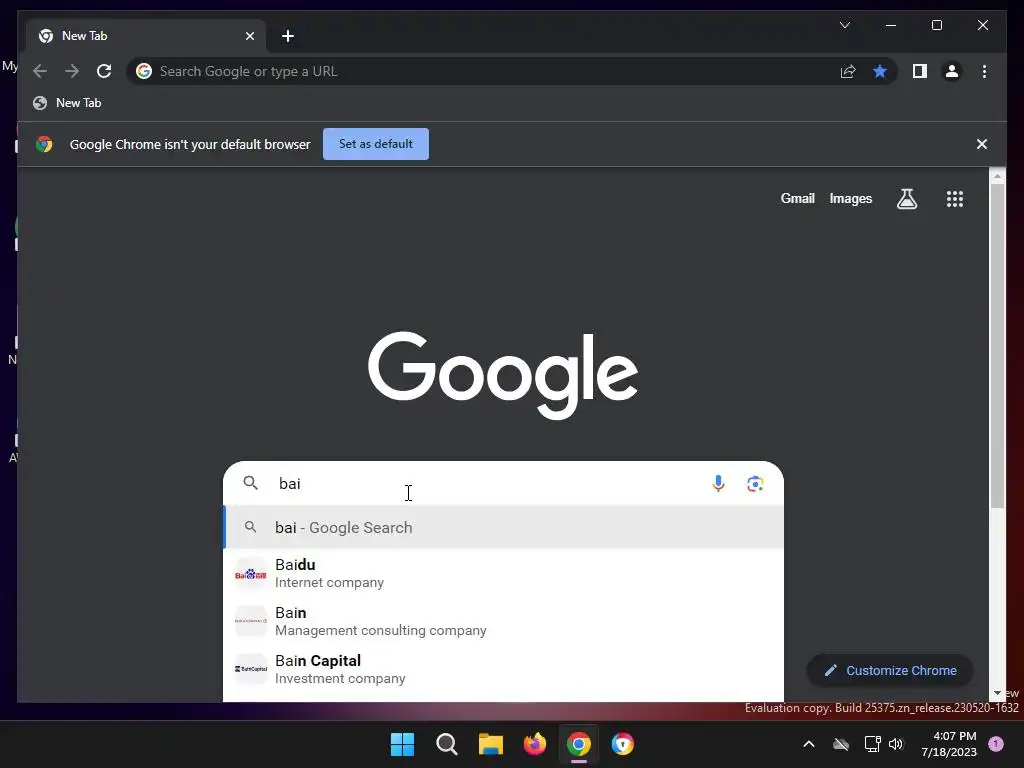Viewport: 1024px width, 768px height.
Task: Start voice search with the microphone
Action: 718,483
